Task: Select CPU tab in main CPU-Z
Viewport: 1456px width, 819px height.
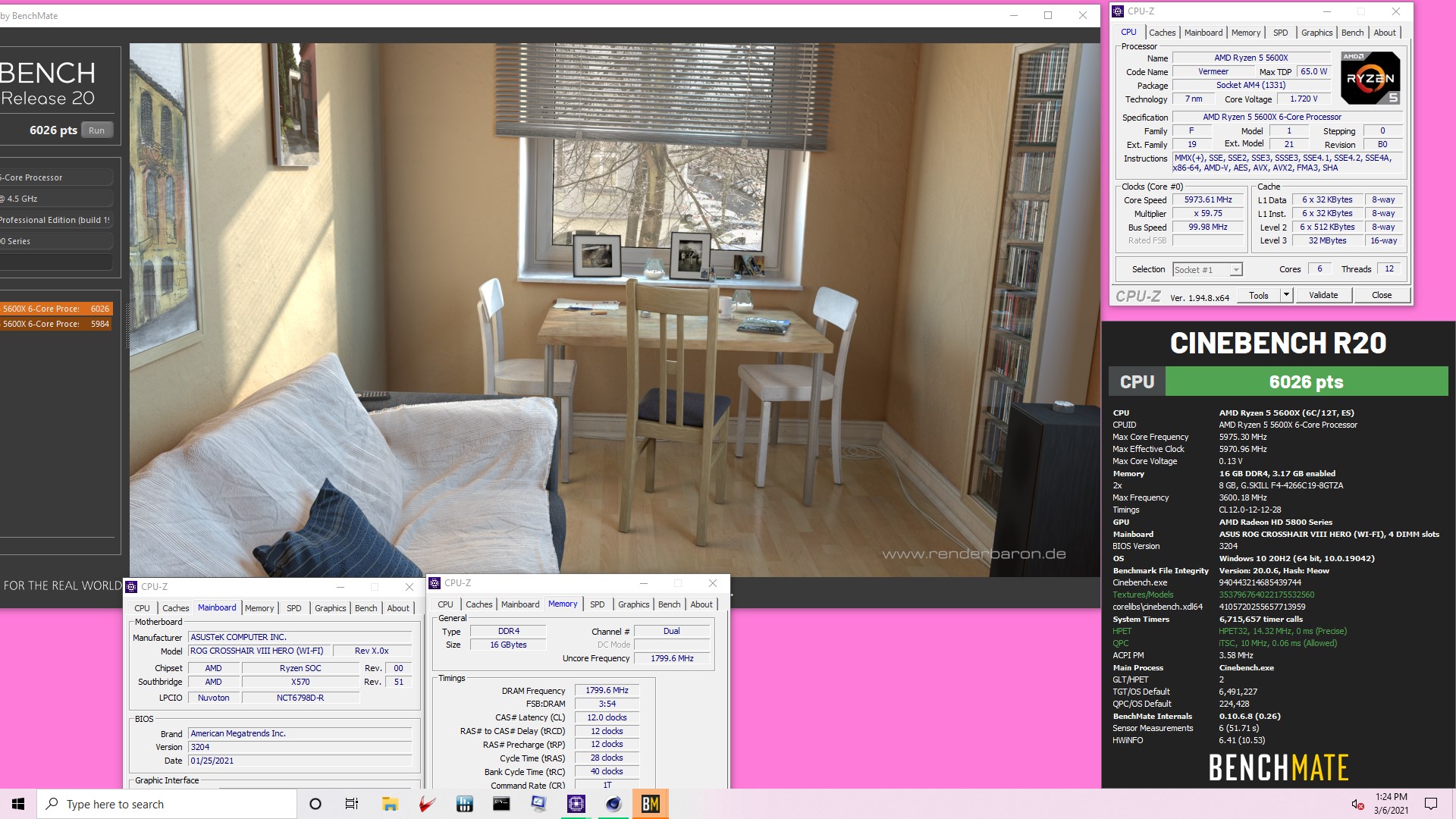Action: (1128, 32)
